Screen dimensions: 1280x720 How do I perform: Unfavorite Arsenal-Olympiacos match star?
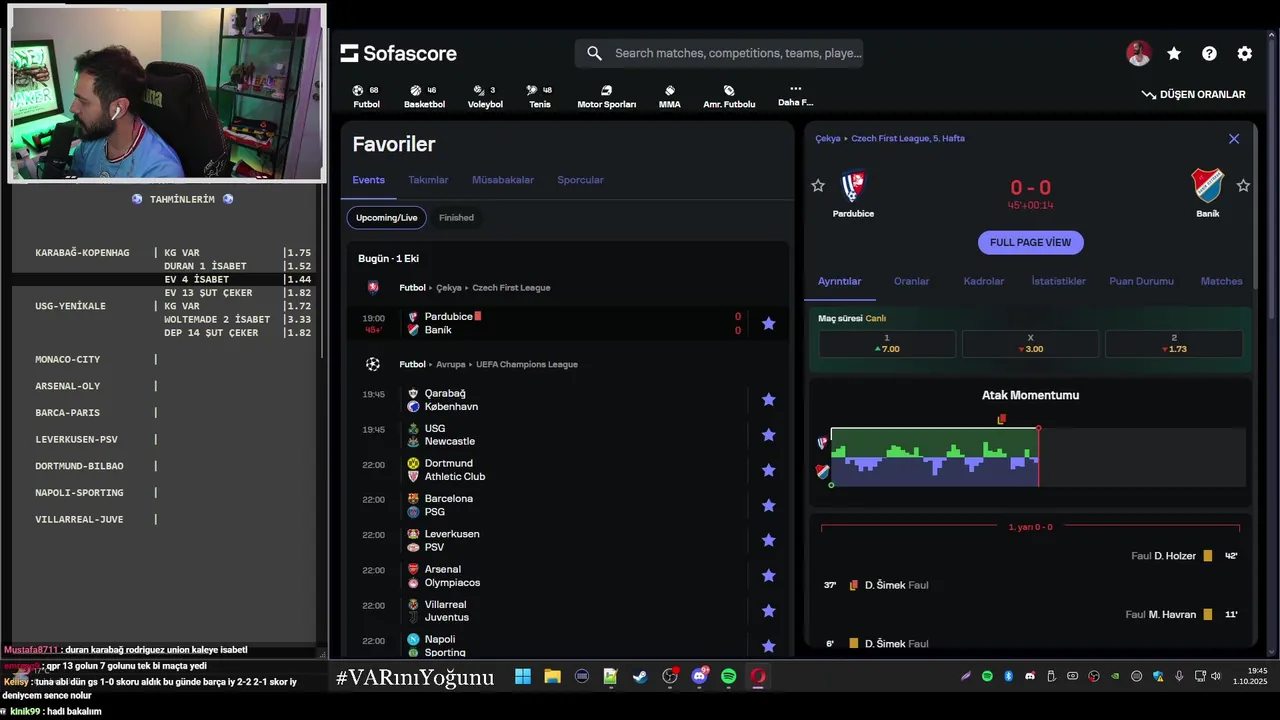coord(769,575)
